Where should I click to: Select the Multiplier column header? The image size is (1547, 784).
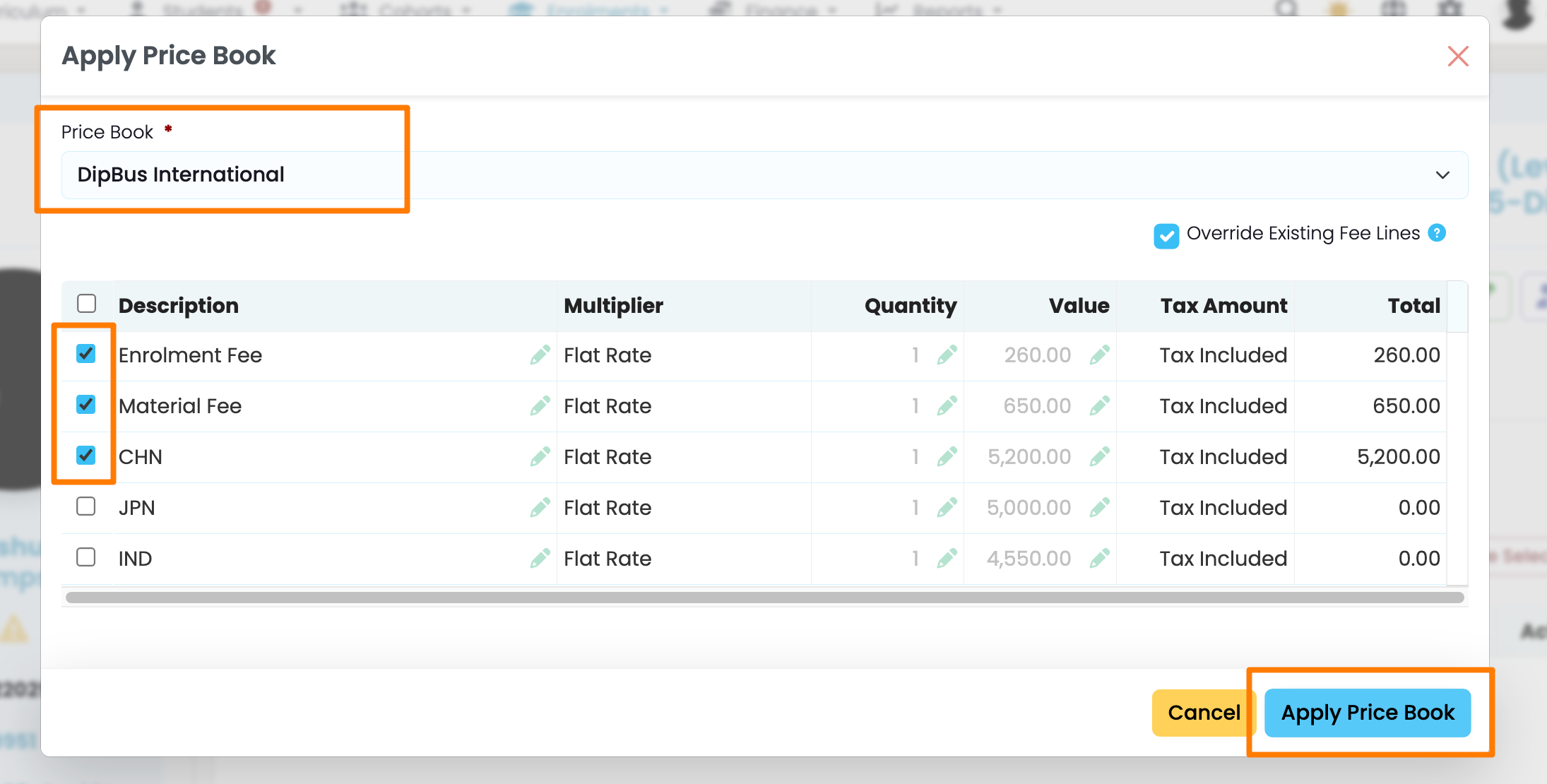tap(613, 306)
